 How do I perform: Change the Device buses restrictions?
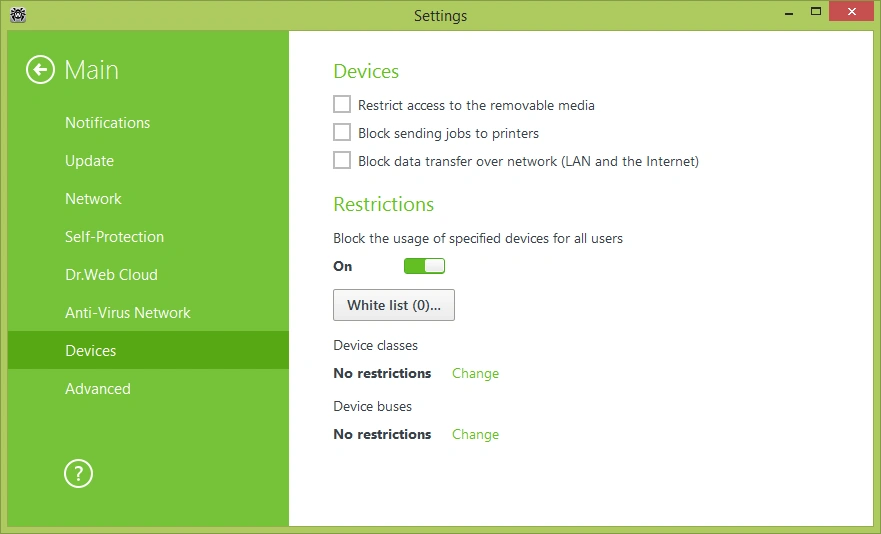click(x=475, y=434)
